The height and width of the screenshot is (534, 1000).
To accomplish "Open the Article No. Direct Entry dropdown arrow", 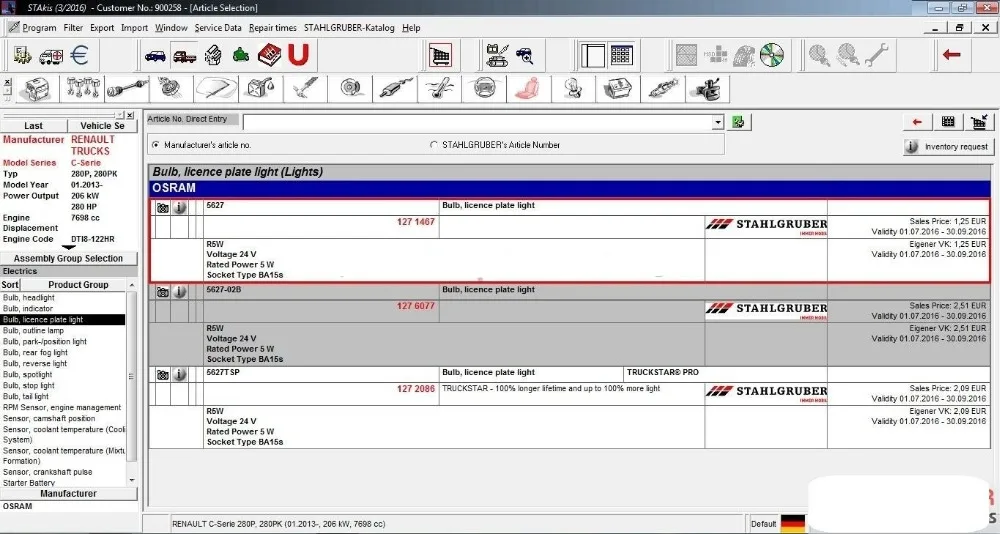I will (718, 122).
